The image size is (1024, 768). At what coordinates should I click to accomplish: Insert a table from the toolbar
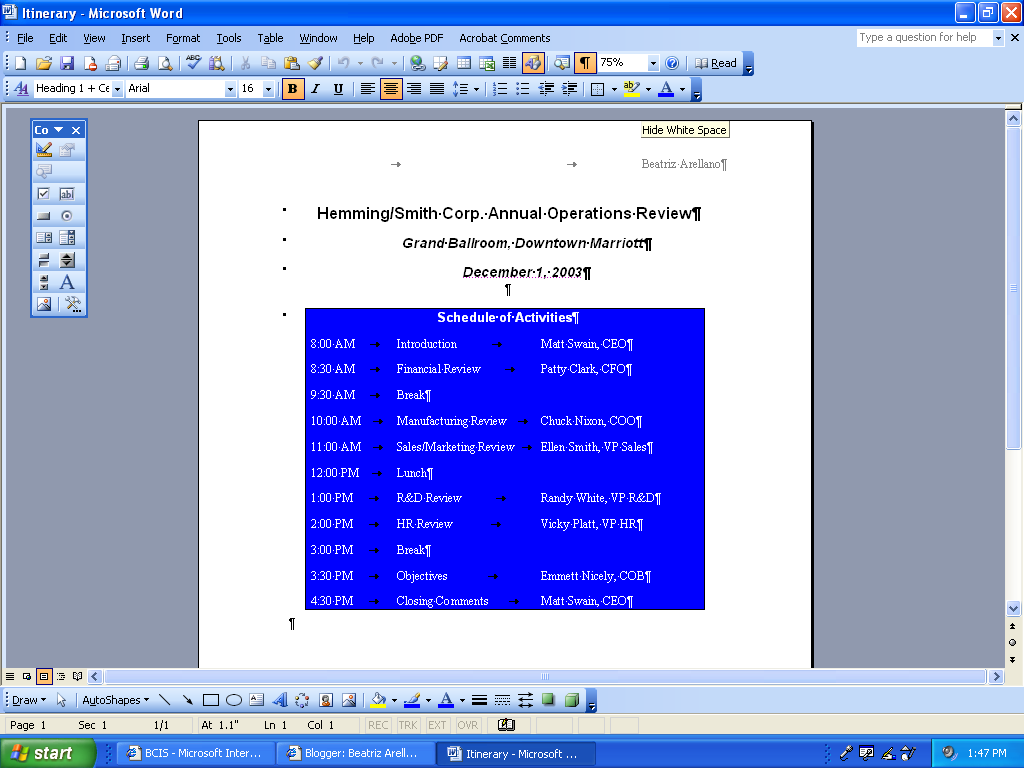coord(464,63)
